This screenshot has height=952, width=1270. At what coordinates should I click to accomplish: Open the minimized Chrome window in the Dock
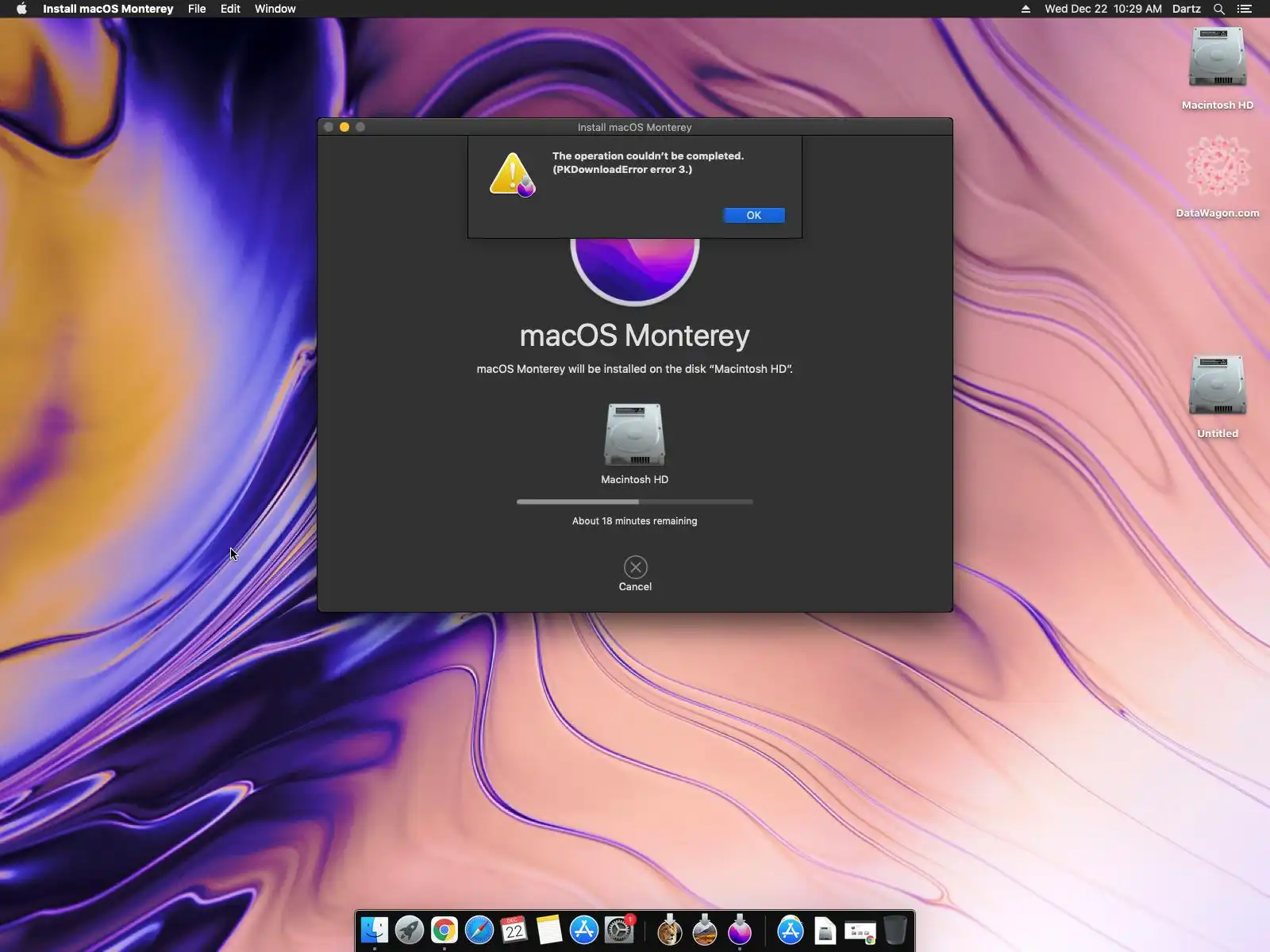point(860,931)
